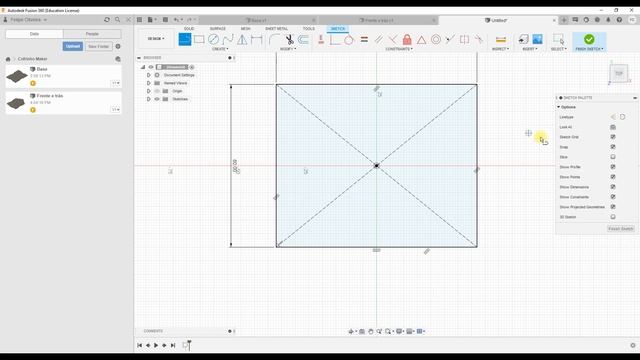Select the Pan hand tool

pos(371,331)
